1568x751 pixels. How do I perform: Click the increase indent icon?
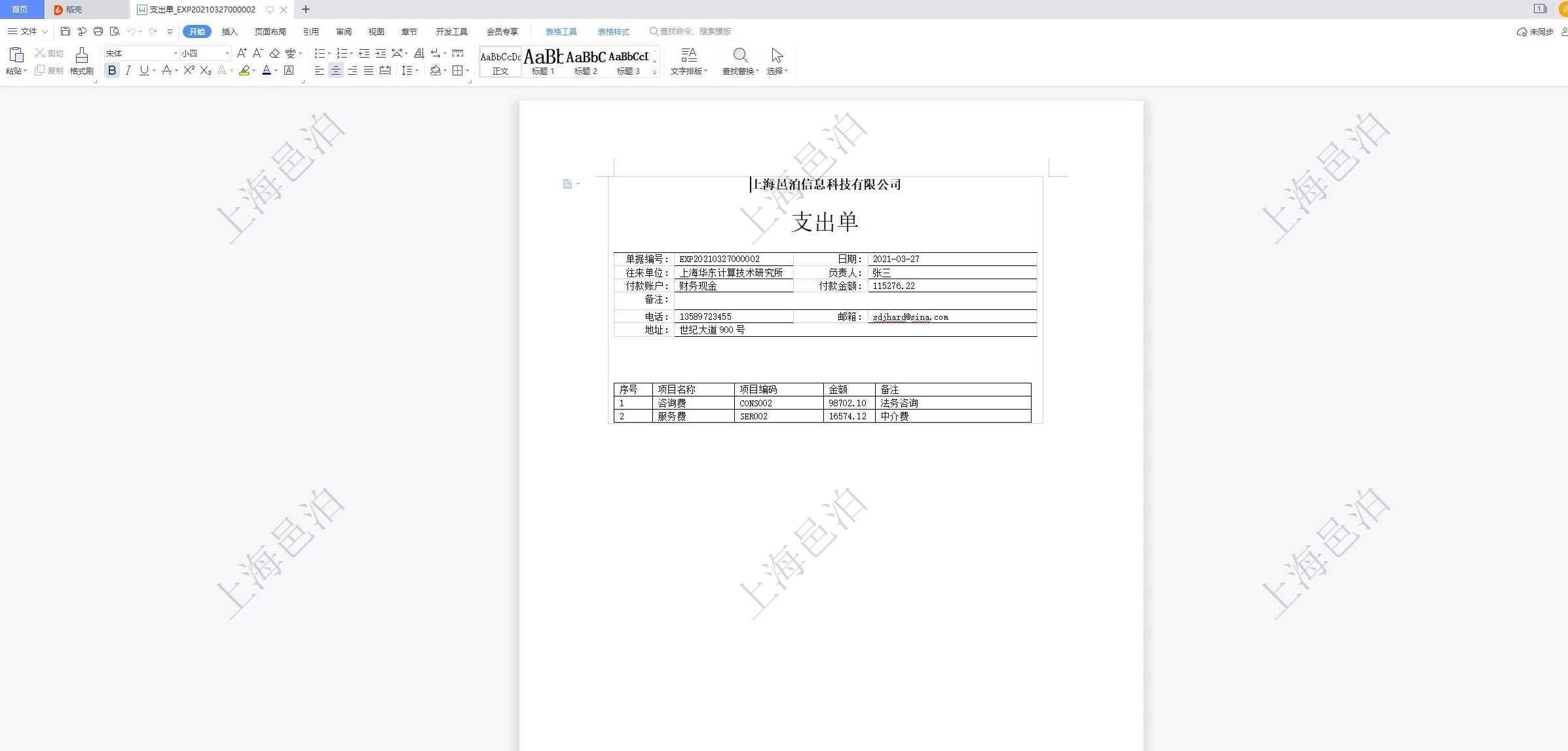point(381,53)
